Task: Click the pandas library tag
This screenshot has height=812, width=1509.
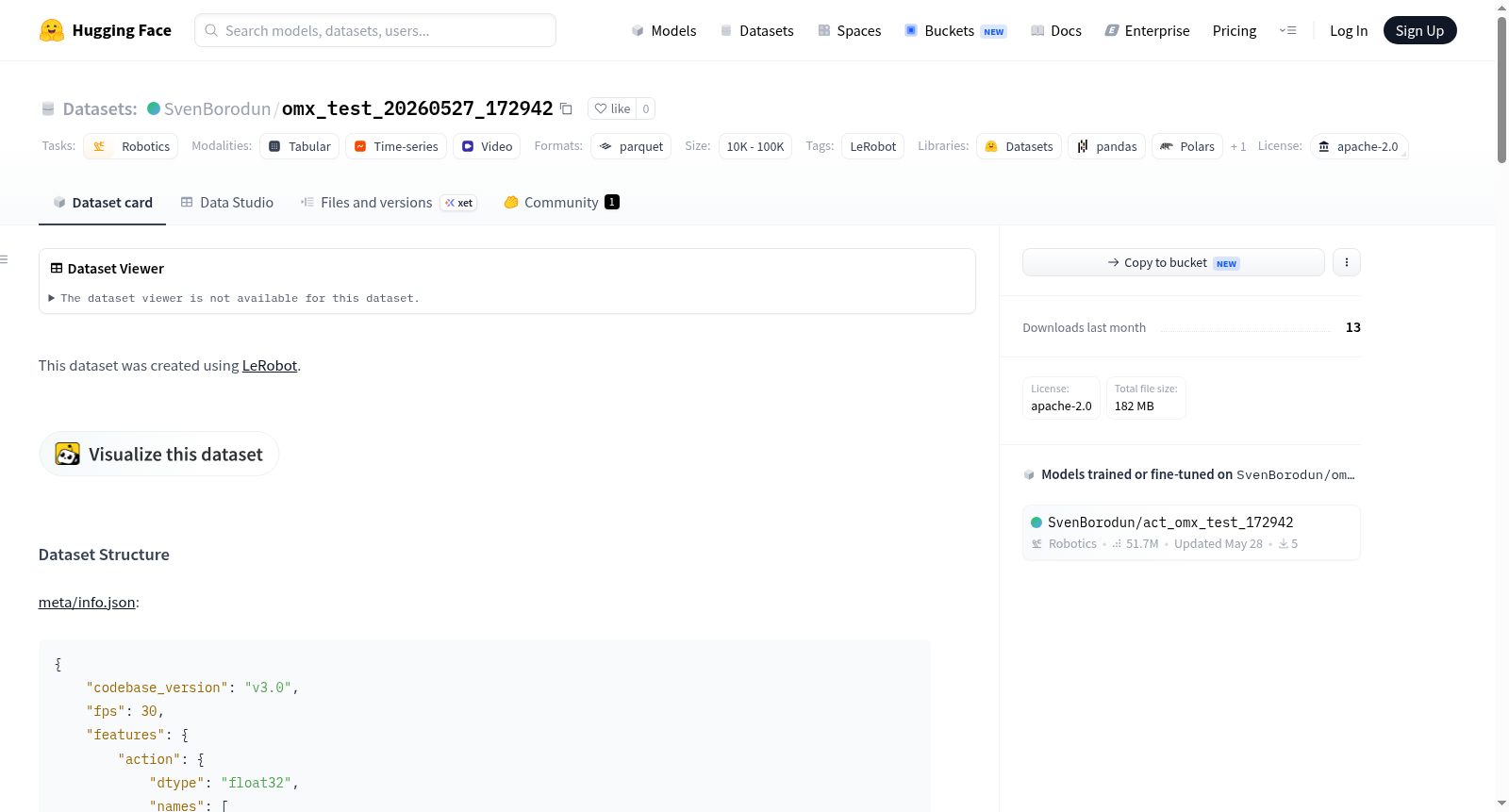Action: point(1107,146)
